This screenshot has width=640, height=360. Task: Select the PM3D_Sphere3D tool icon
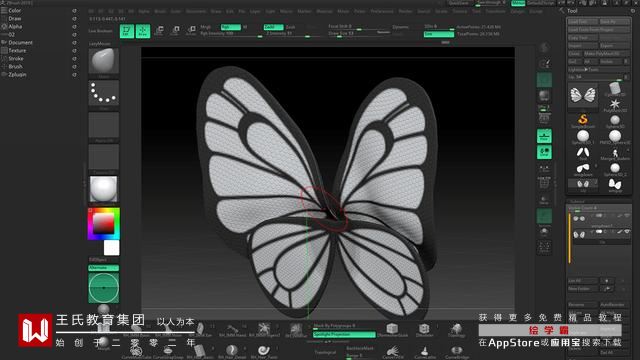point(615,136)
